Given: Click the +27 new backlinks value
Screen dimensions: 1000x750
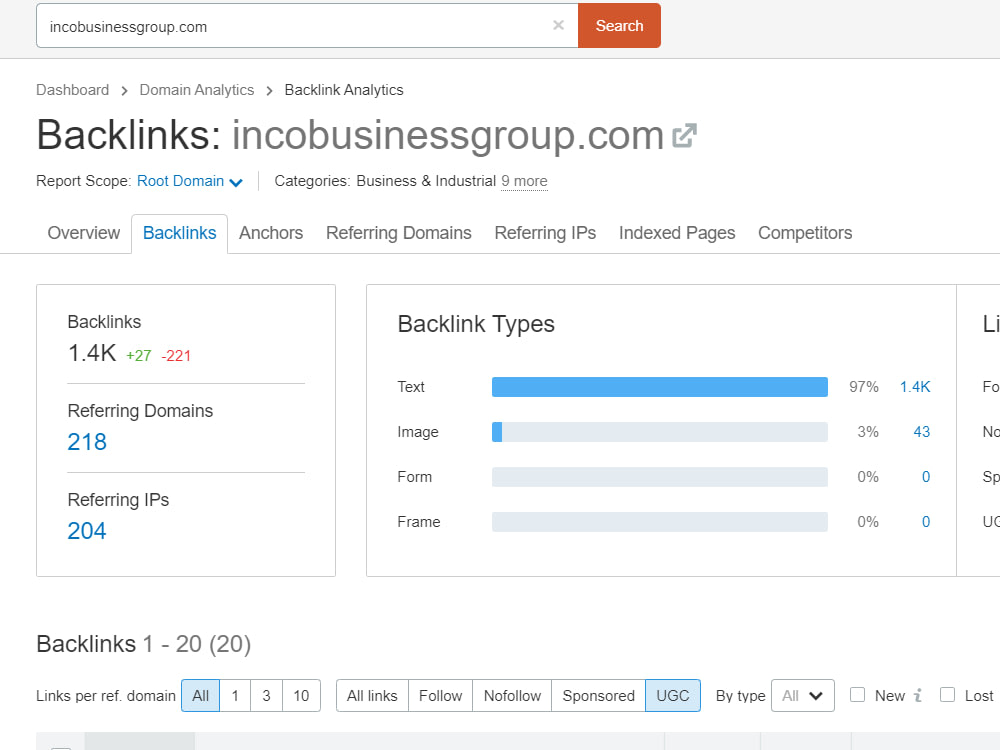Looking at the screenshot, I should point(138,356).
